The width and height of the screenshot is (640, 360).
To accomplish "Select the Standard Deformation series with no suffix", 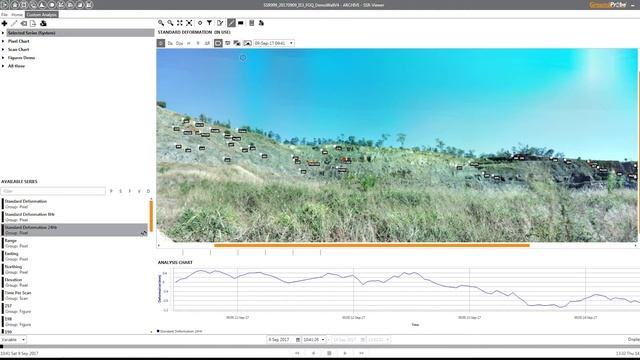I will (75, 204).
